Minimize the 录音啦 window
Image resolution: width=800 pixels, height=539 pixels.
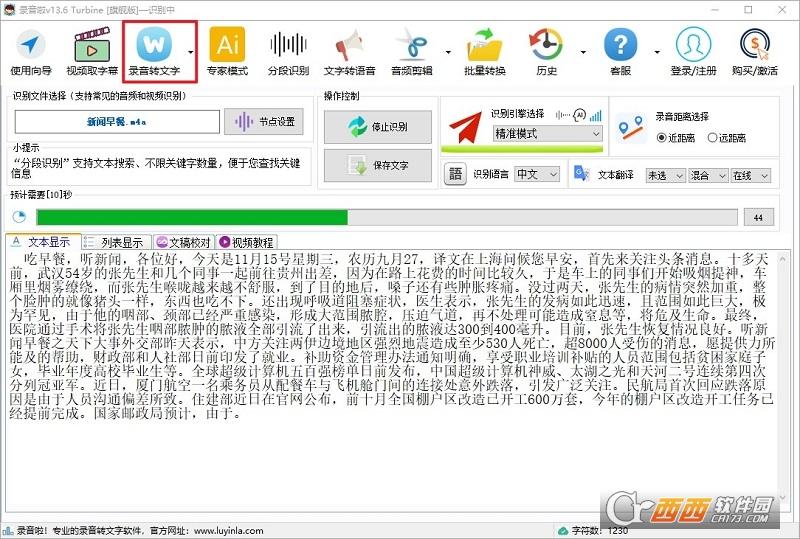714,9
